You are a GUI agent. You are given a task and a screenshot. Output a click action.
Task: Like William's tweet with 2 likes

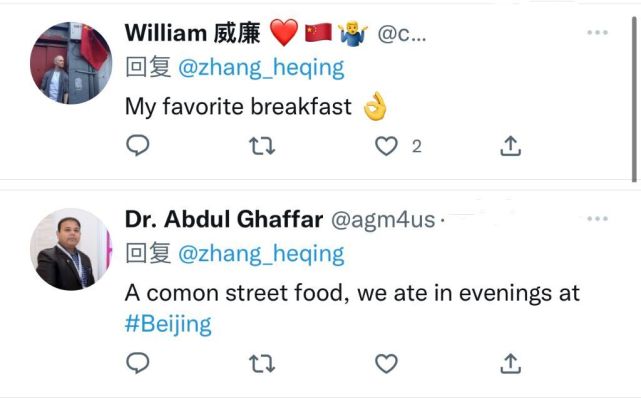click(386, 146)
